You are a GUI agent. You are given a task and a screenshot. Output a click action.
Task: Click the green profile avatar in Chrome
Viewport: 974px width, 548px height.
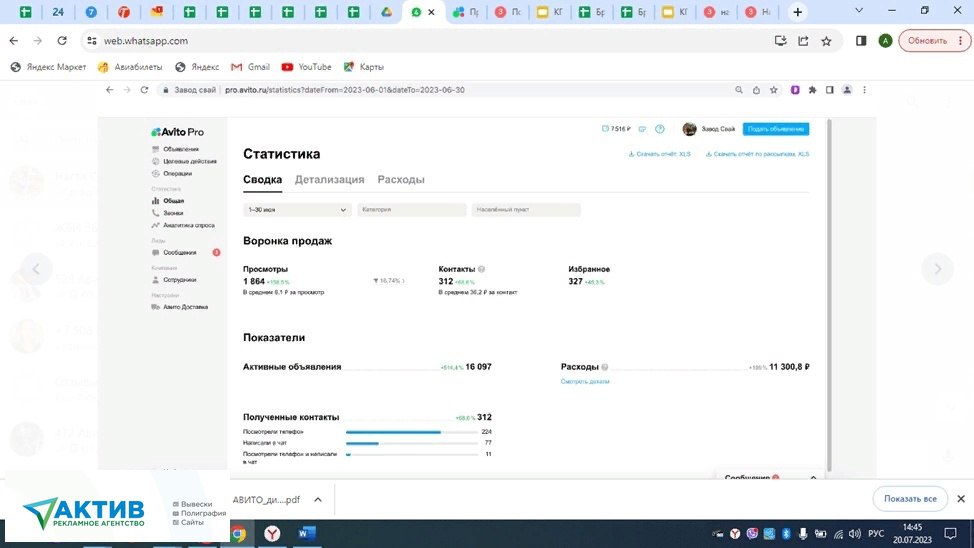(885, 41)
